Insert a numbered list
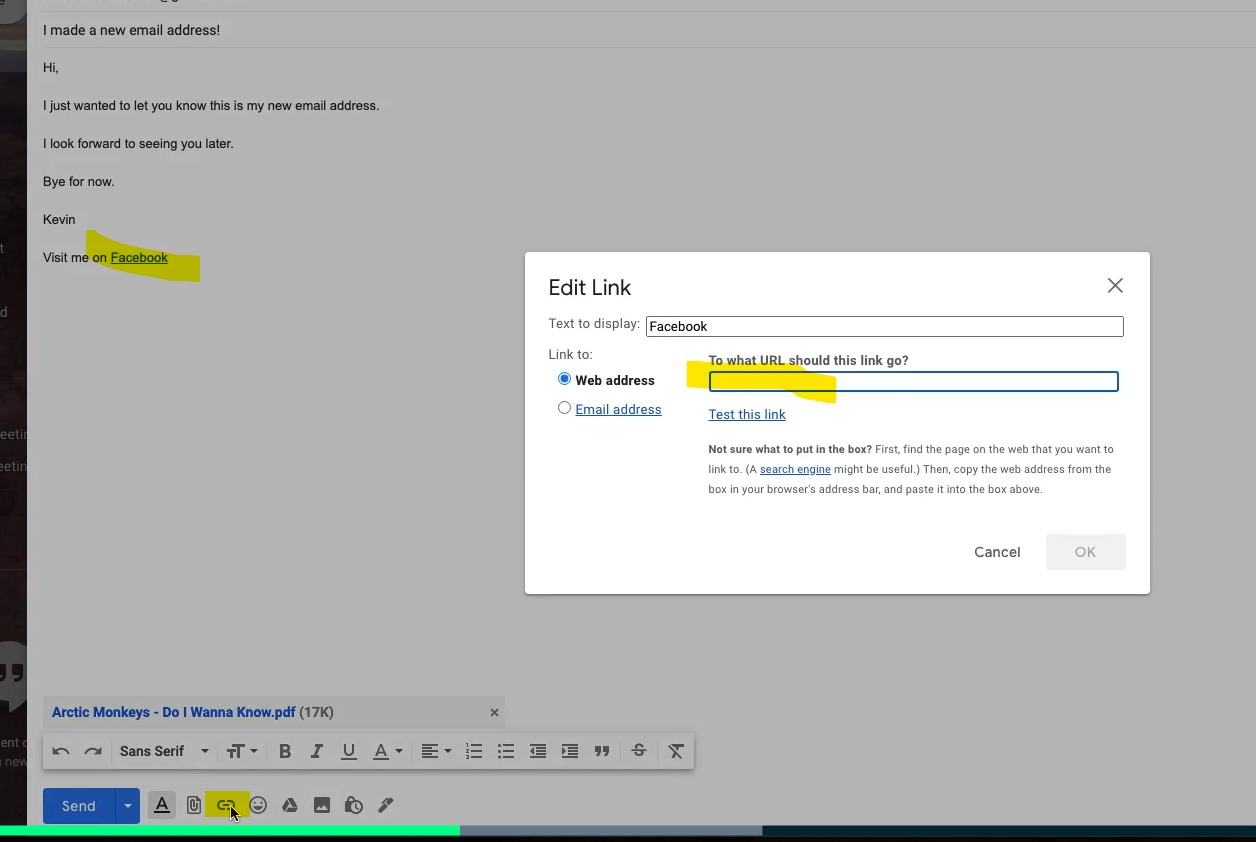 (x=474, y=751)
